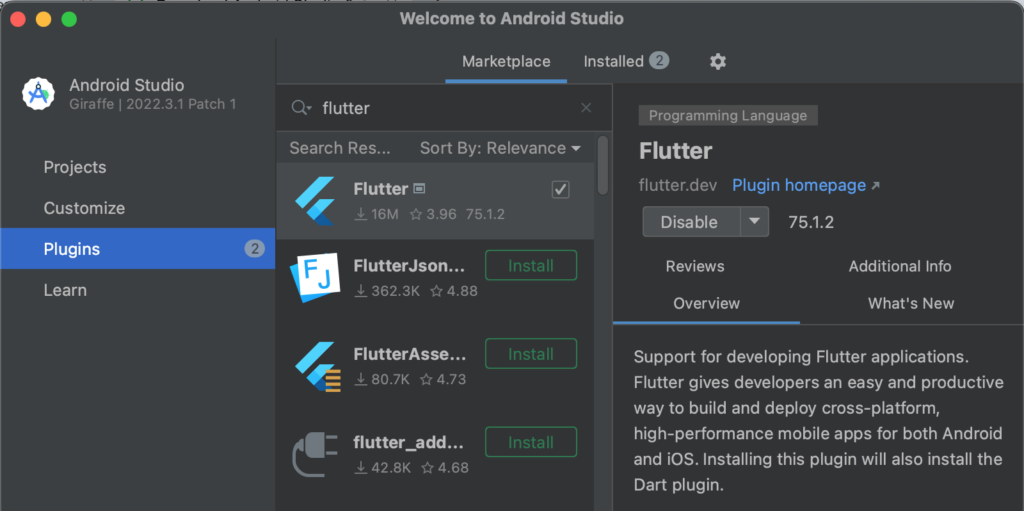Click the FlutterAsse plugin icon
The image size is (1024, 511).
coord(317,366)
